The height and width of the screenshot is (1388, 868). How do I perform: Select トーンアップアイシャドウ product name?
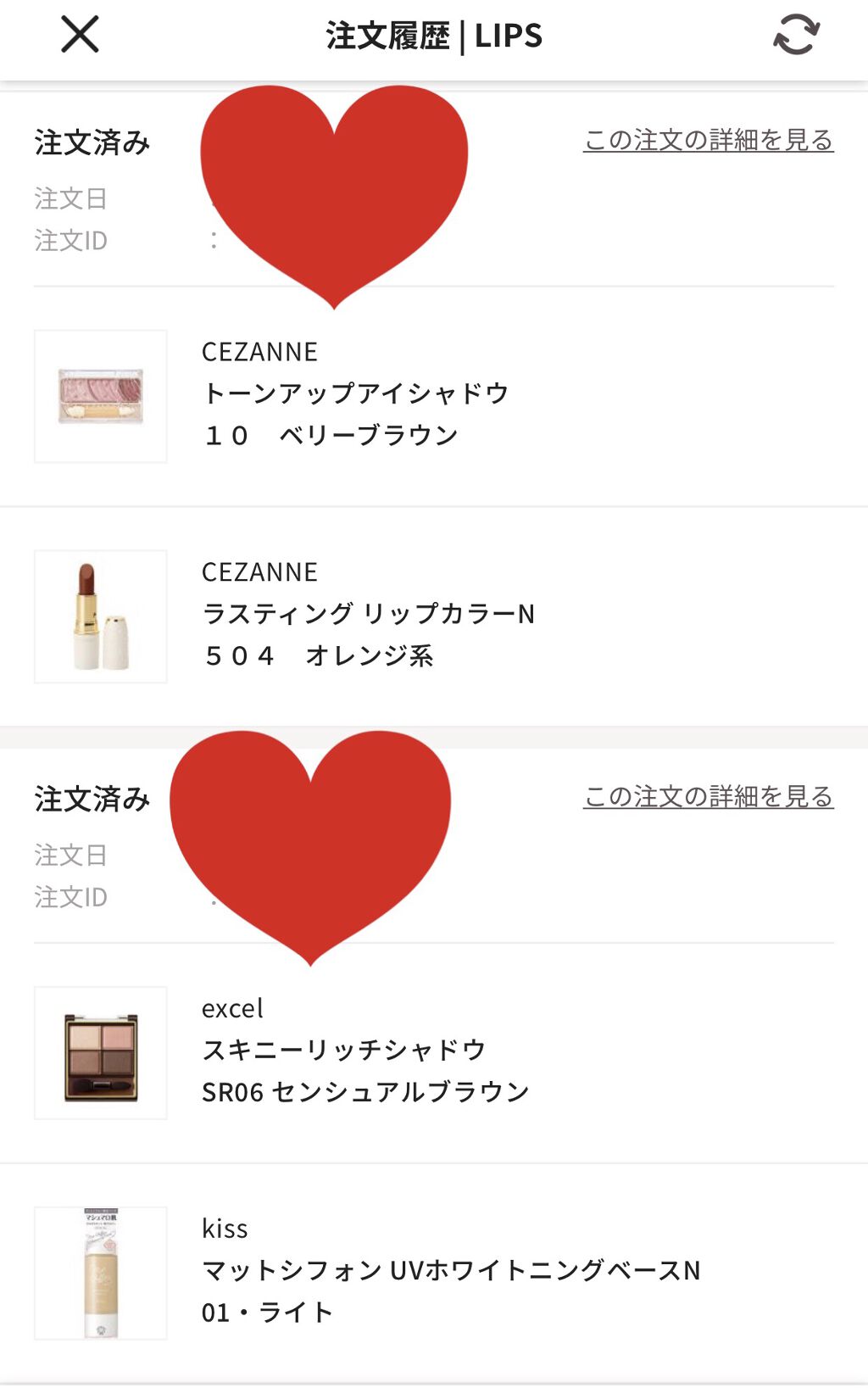(356, 393)
